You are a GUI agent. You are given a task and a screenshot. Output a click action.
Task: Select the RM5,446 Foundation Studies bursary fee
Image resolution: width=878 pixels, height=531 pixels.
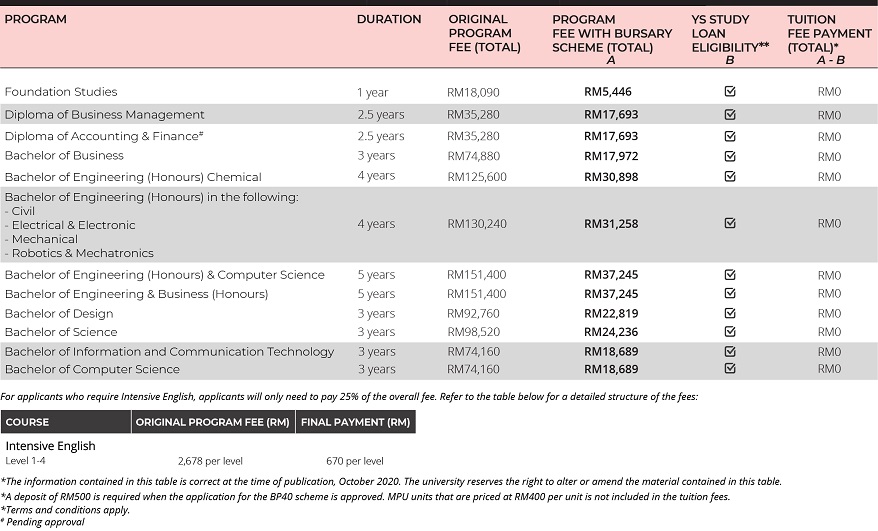click(x=609, y=92)
